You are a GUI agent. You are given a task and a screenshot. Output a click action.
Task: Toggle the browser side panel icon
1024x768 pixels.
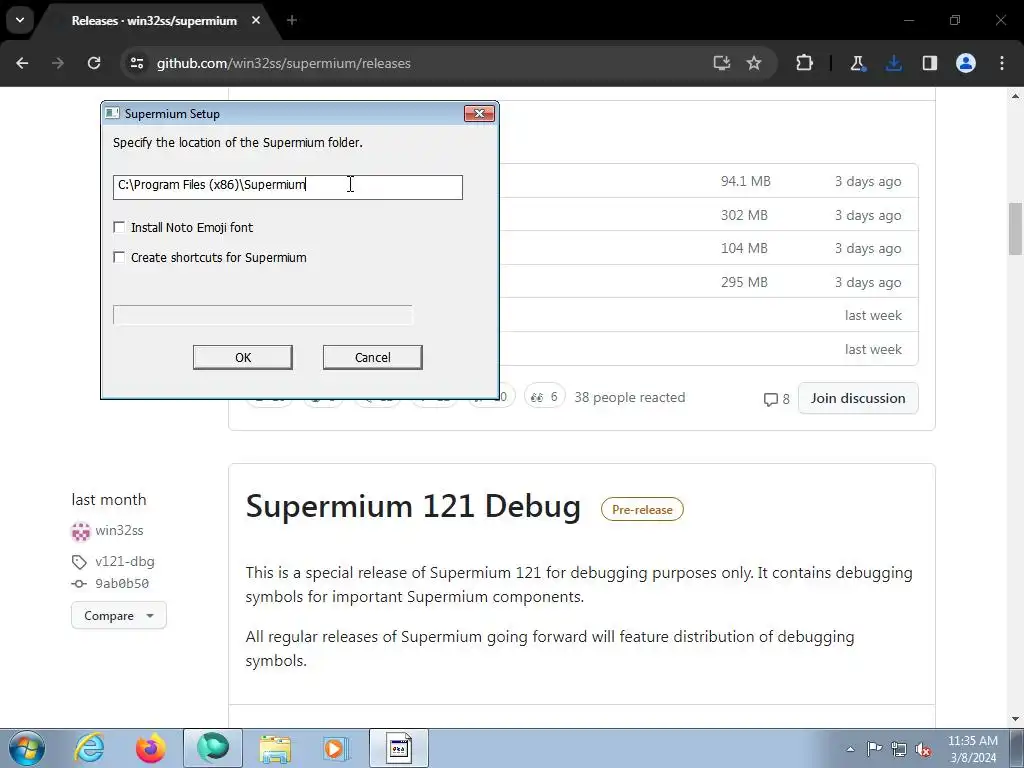coord(929,63)
